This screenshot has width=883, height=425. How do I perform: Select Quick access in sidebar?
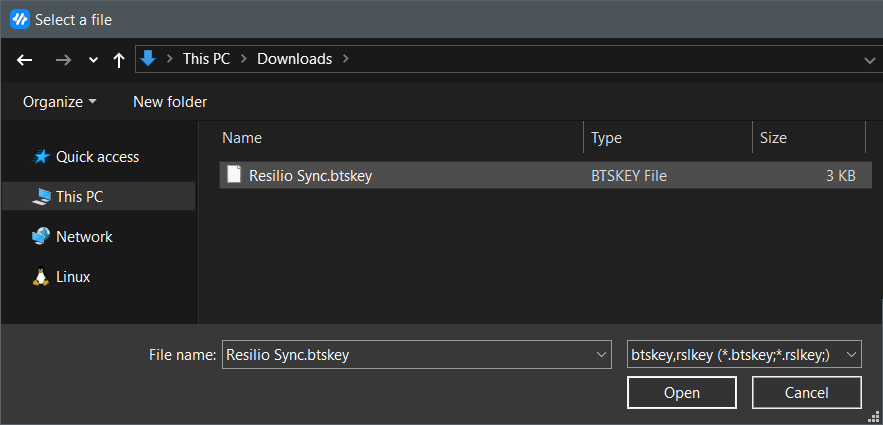(97, 156)
